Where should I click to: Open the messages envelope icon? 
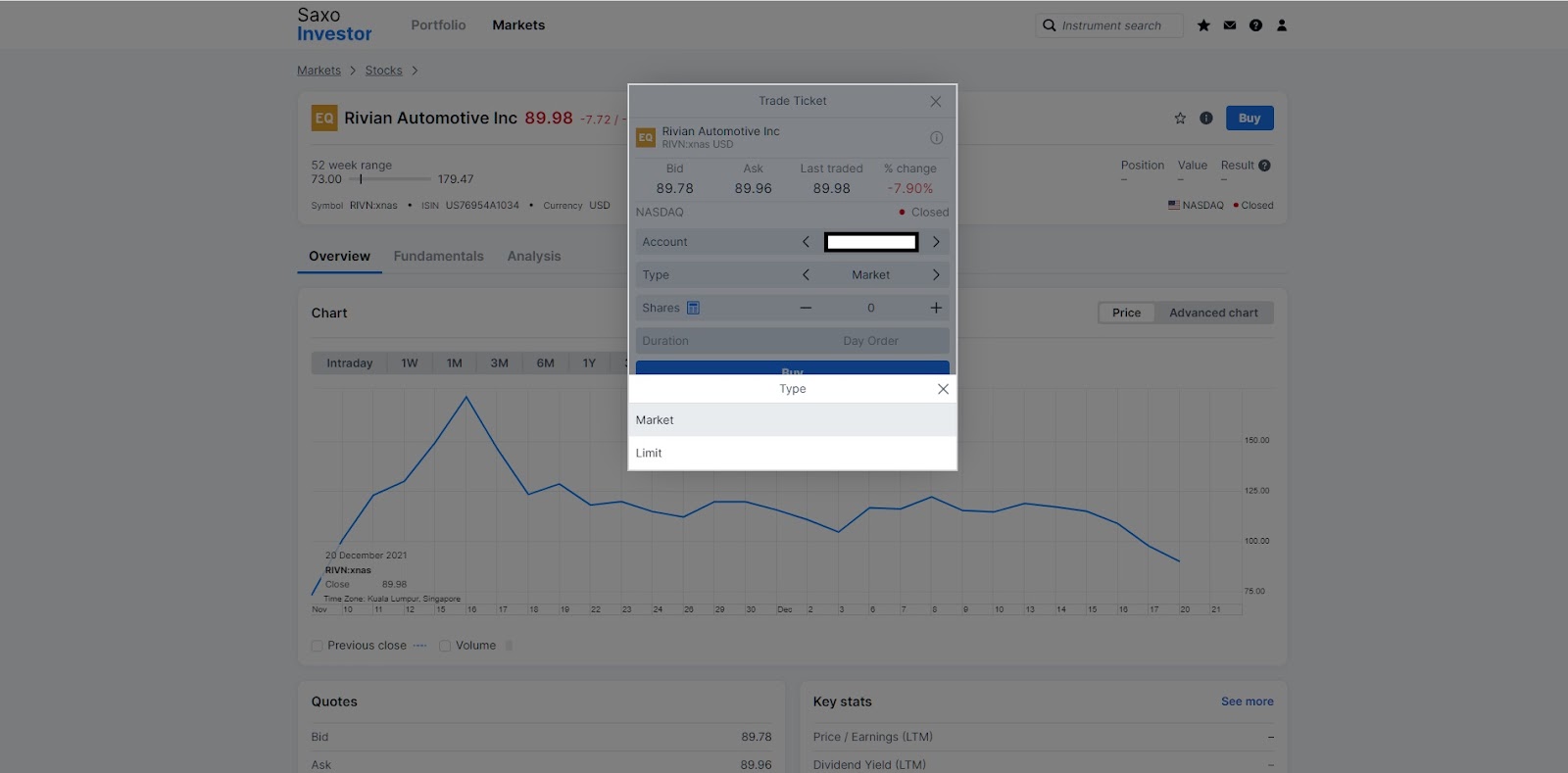[1230, 25]
